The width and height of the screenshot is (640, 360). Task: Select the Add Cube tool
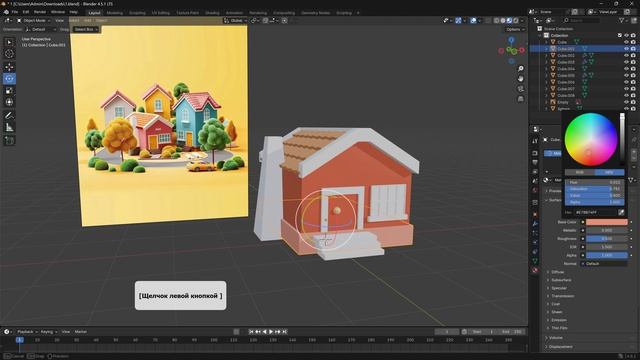click(x=9, y=141)
